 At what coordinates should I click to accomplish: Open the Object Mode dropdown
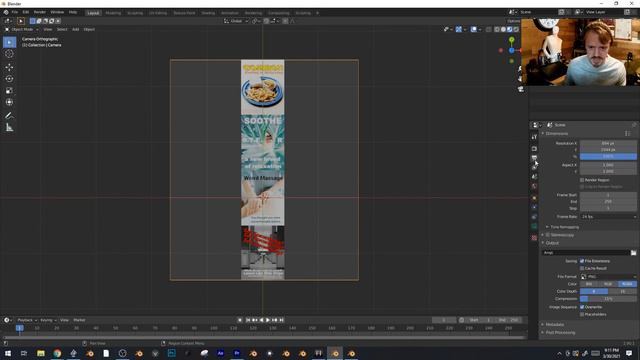(22, 29)
